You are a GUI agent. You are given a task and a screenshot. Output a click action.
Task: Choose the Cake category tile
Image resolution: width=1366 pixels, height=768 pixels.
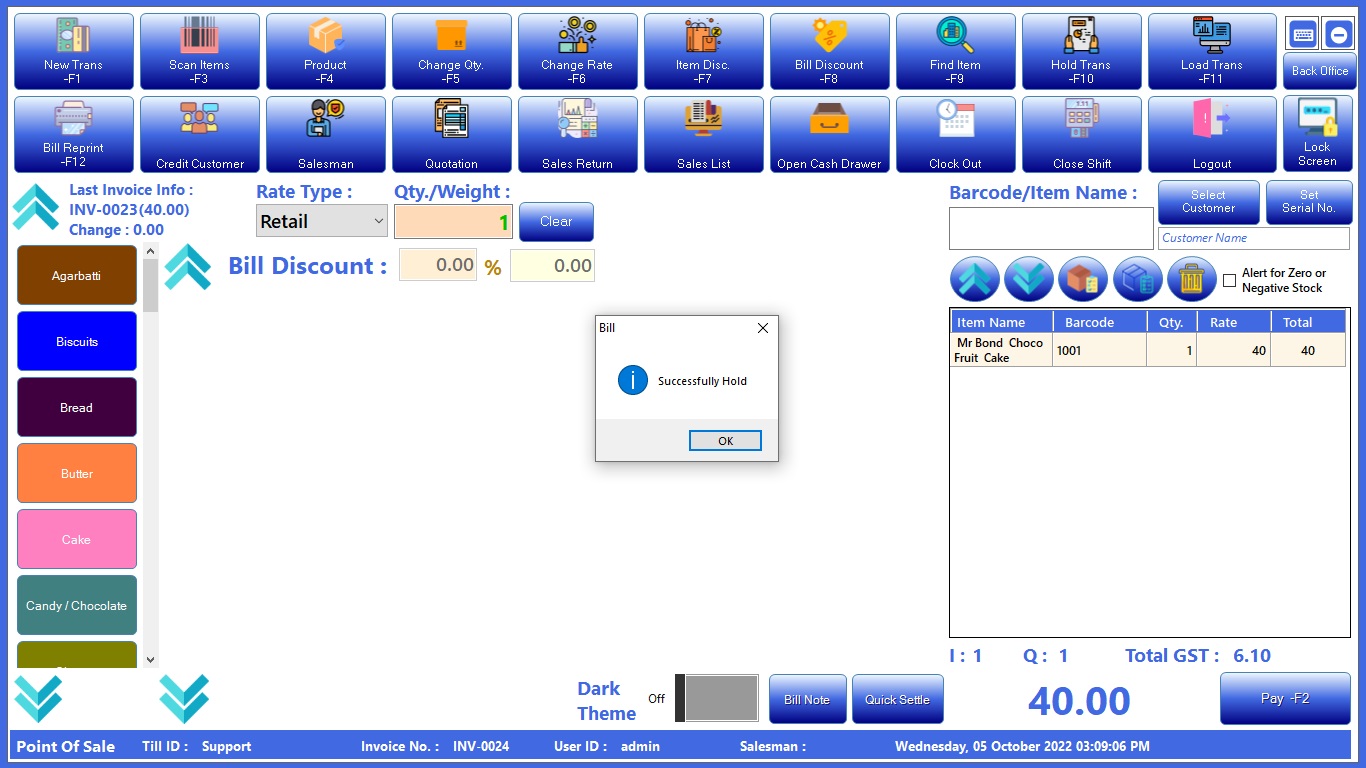[77, 540]
